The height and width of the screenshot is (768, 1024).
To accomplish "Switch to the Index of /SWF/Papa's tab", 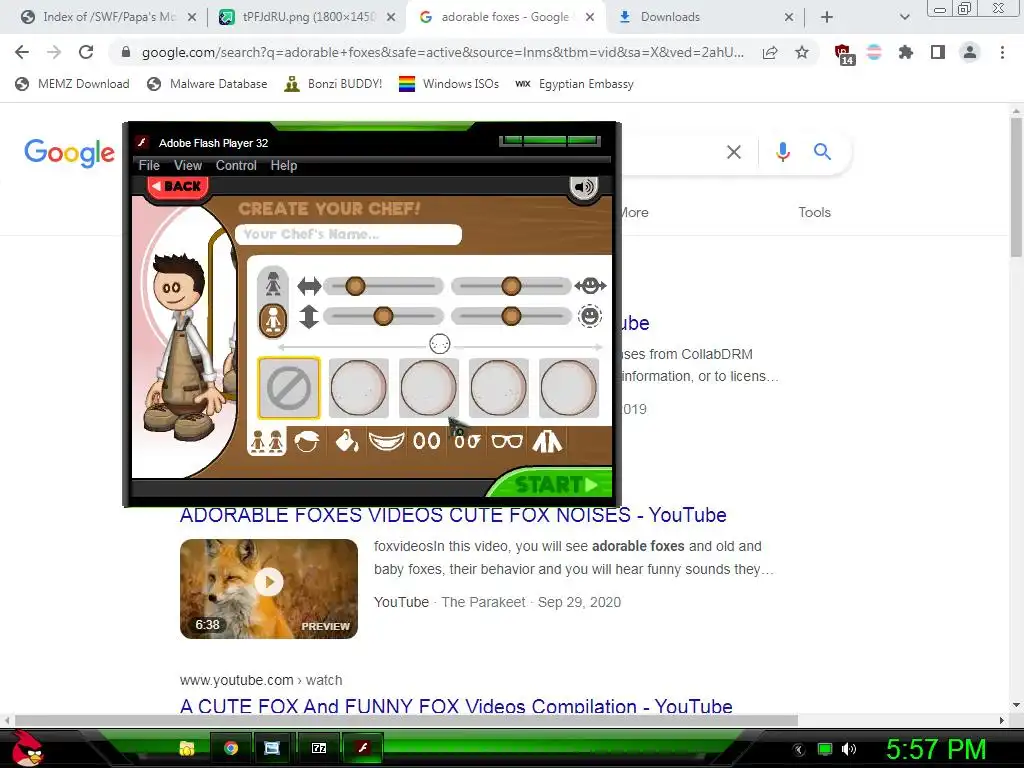I will pos(108,17).
